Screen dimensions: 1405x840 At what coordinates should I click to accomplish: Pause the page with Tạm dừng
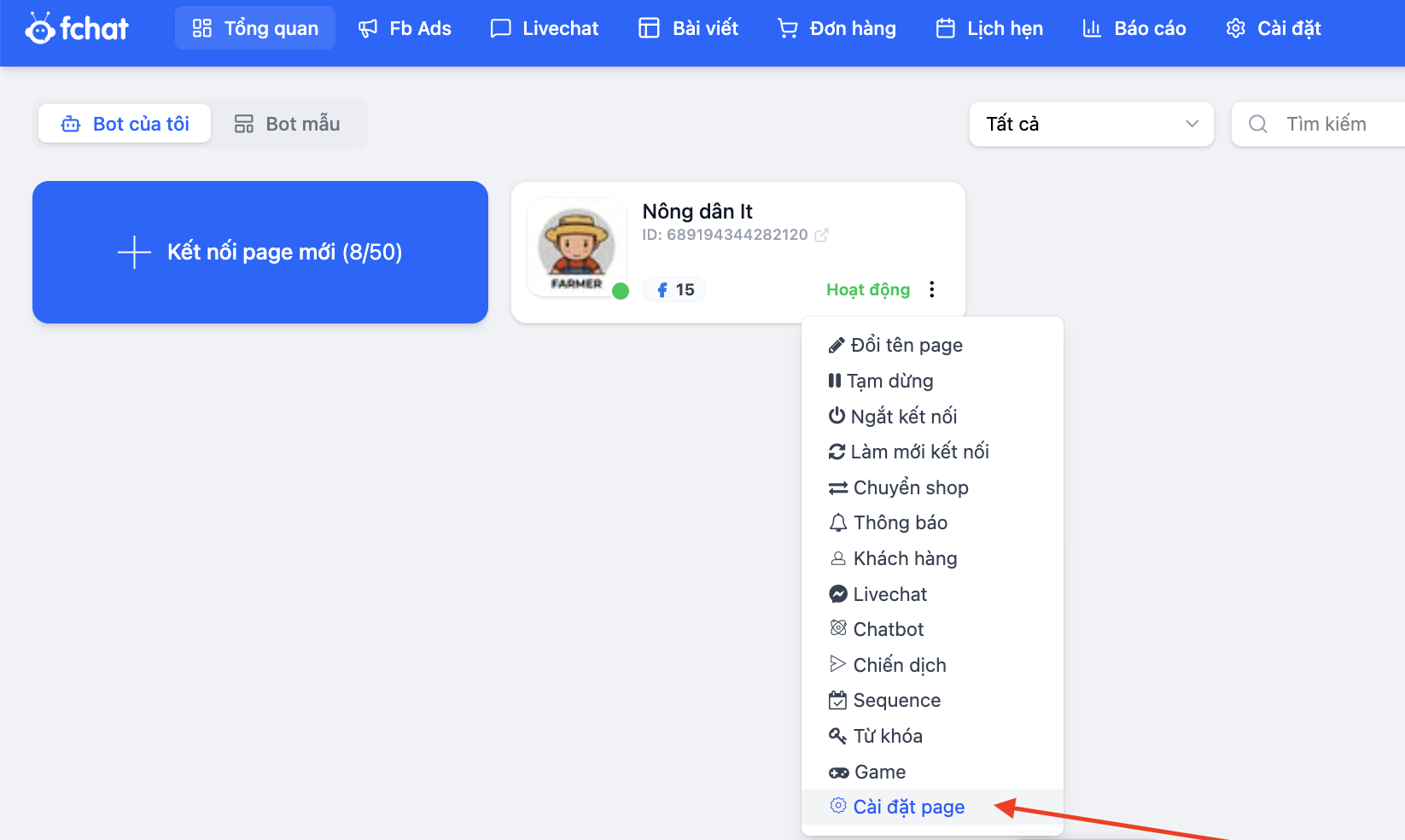(881, 381)
